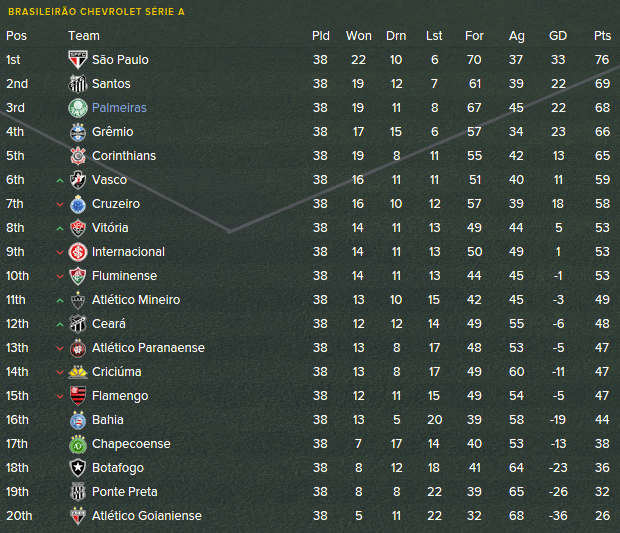620x533 pixels.
Task: Click the São Paulo club crest
Action: 77,60
